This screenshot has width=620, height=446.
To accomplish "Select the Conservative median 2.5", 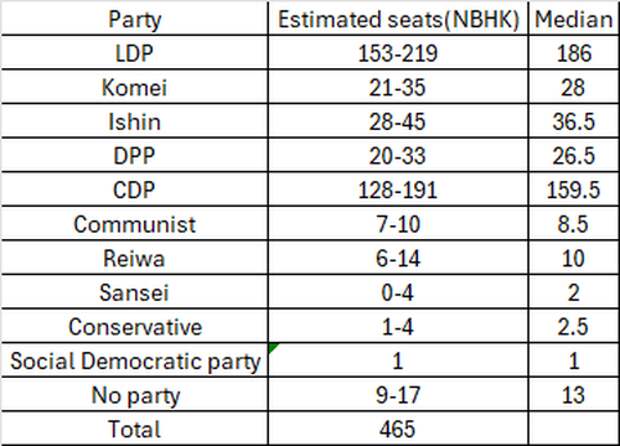I will [x=574, y=326].
